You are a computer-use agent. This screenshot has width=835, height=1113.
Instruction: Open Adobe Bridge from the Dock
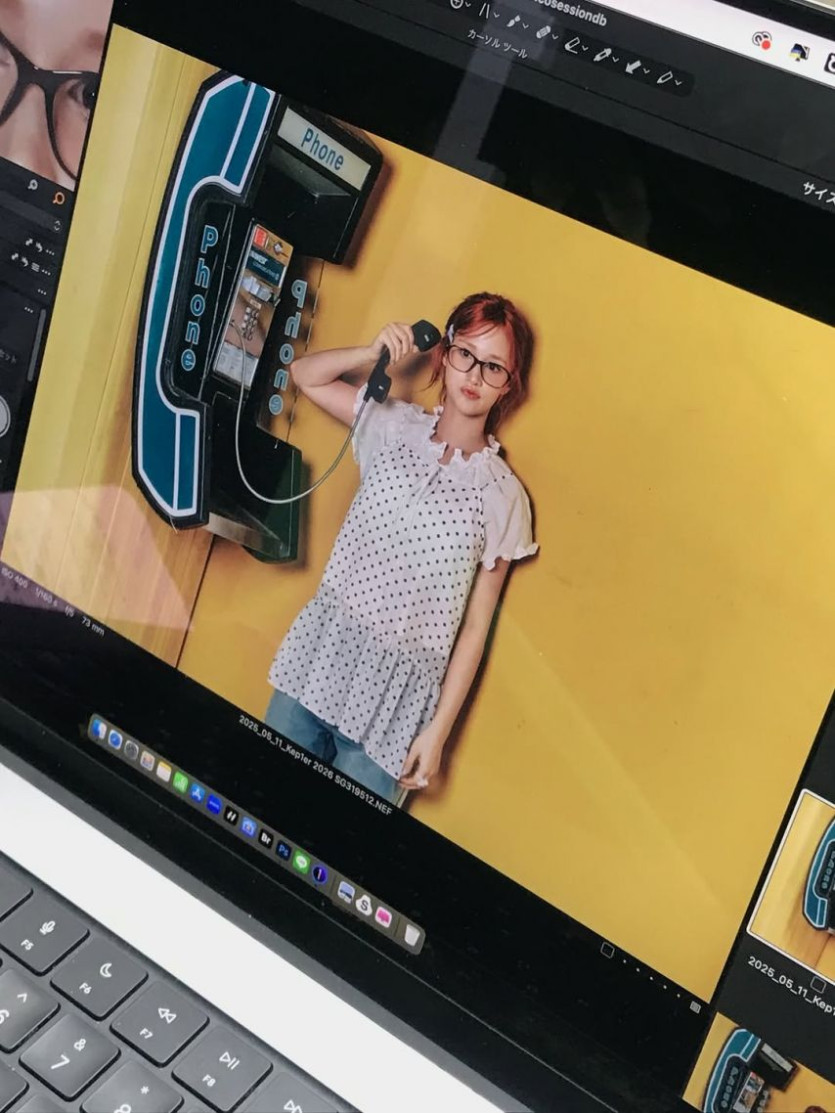click(266, 838)
